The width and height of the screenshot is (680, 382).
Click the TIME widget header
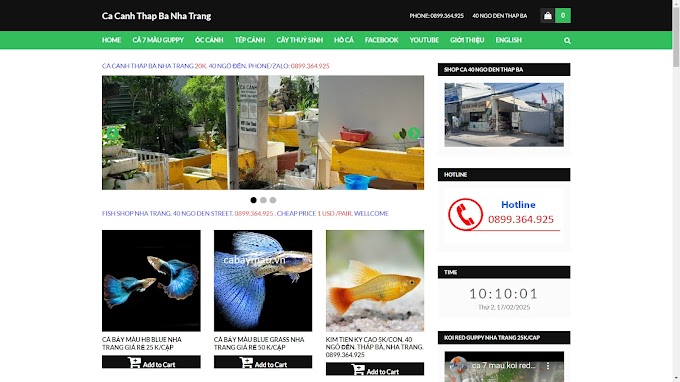tap(504, 272)
